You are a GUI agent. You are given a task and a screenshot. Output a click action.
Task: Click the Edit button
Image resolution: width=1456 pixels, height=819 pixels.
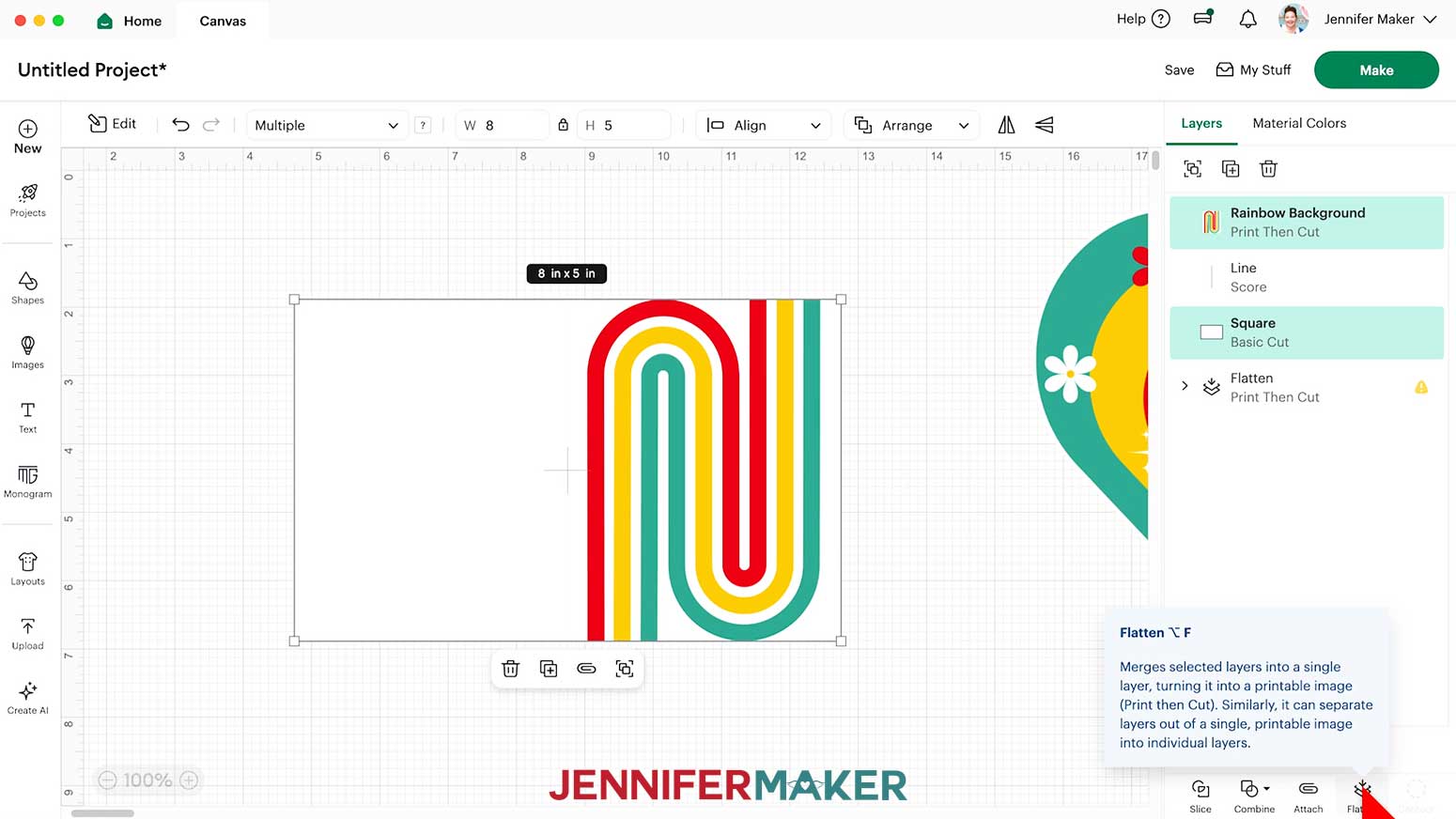click(x=112, y=124)
